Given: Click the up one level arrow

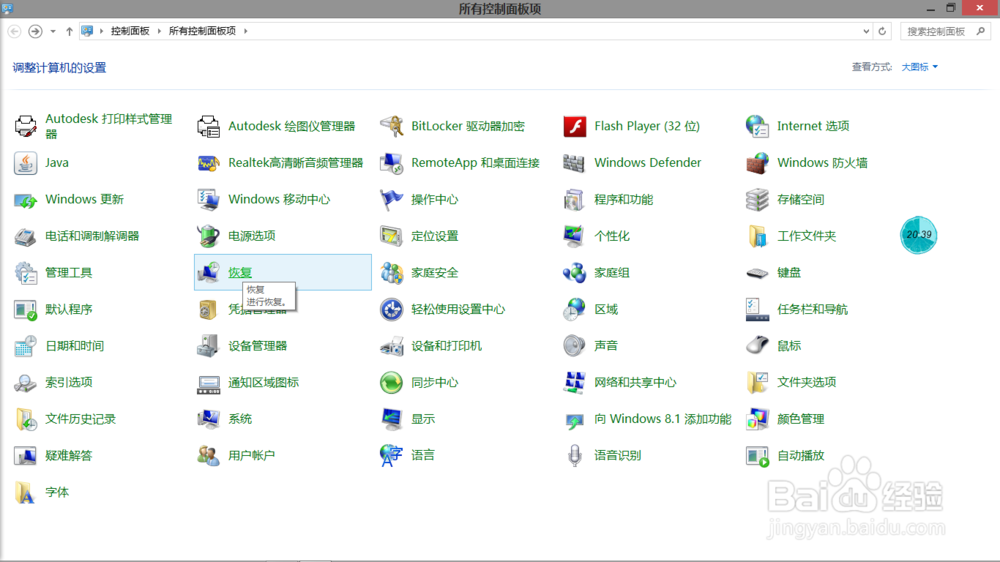Looking at the screenshot, I should click(70, 31).
